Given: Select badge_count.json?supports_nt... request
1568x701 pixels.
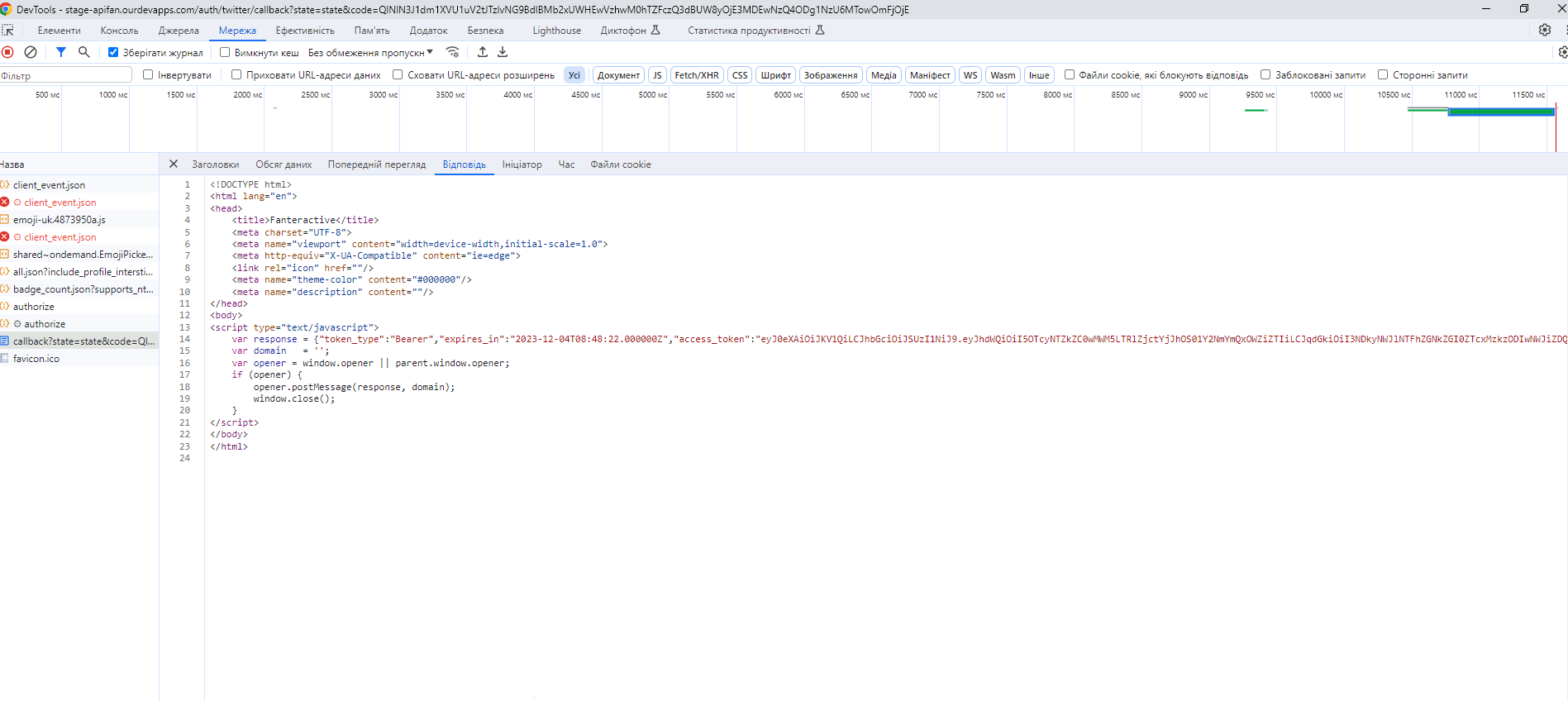Looking at the screenshot, I should pos(79,289).
